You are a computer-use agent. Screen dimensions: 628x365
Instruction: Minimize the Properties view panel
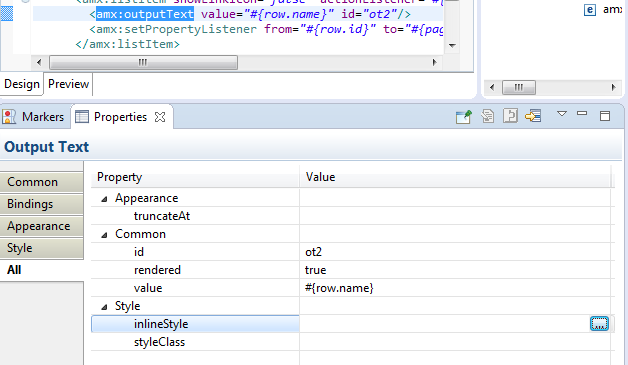coord(582,114)
